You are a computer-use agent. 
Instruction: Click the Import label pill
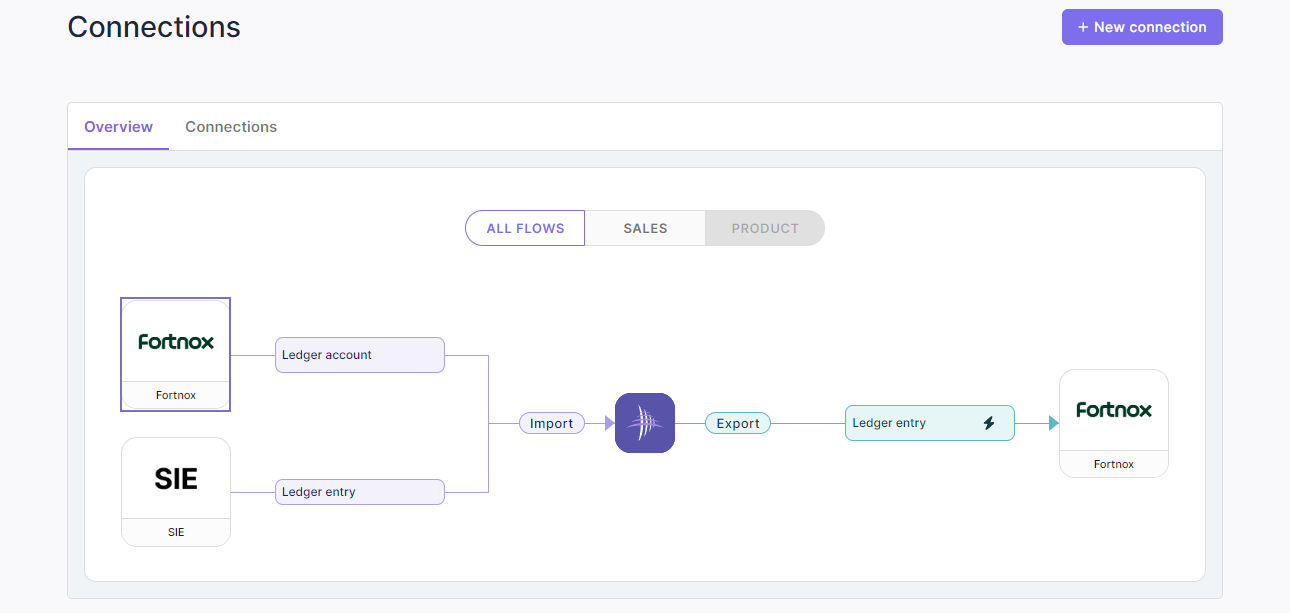coord(552,424)
